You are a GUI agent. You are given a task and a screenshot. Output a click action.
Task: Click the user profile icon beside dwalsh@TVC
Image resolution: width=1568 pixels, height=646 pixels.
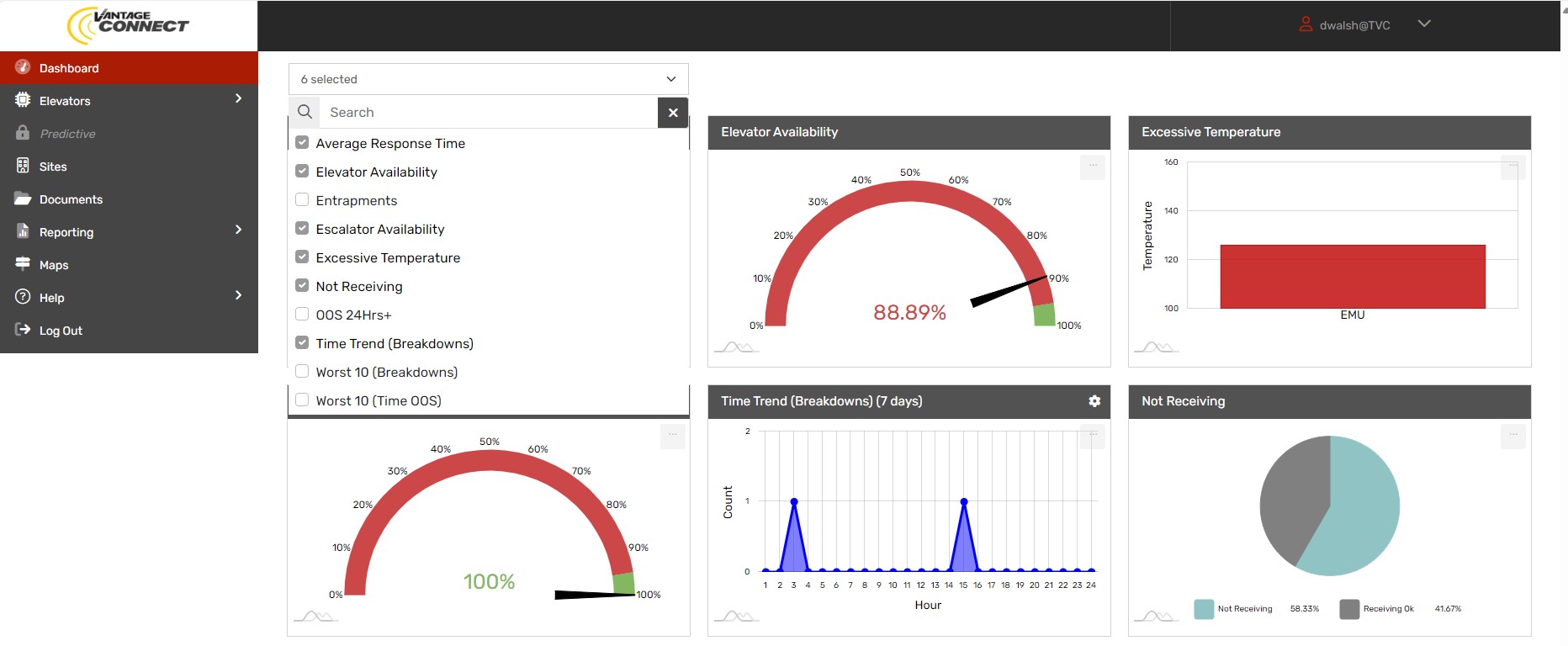1306,24
